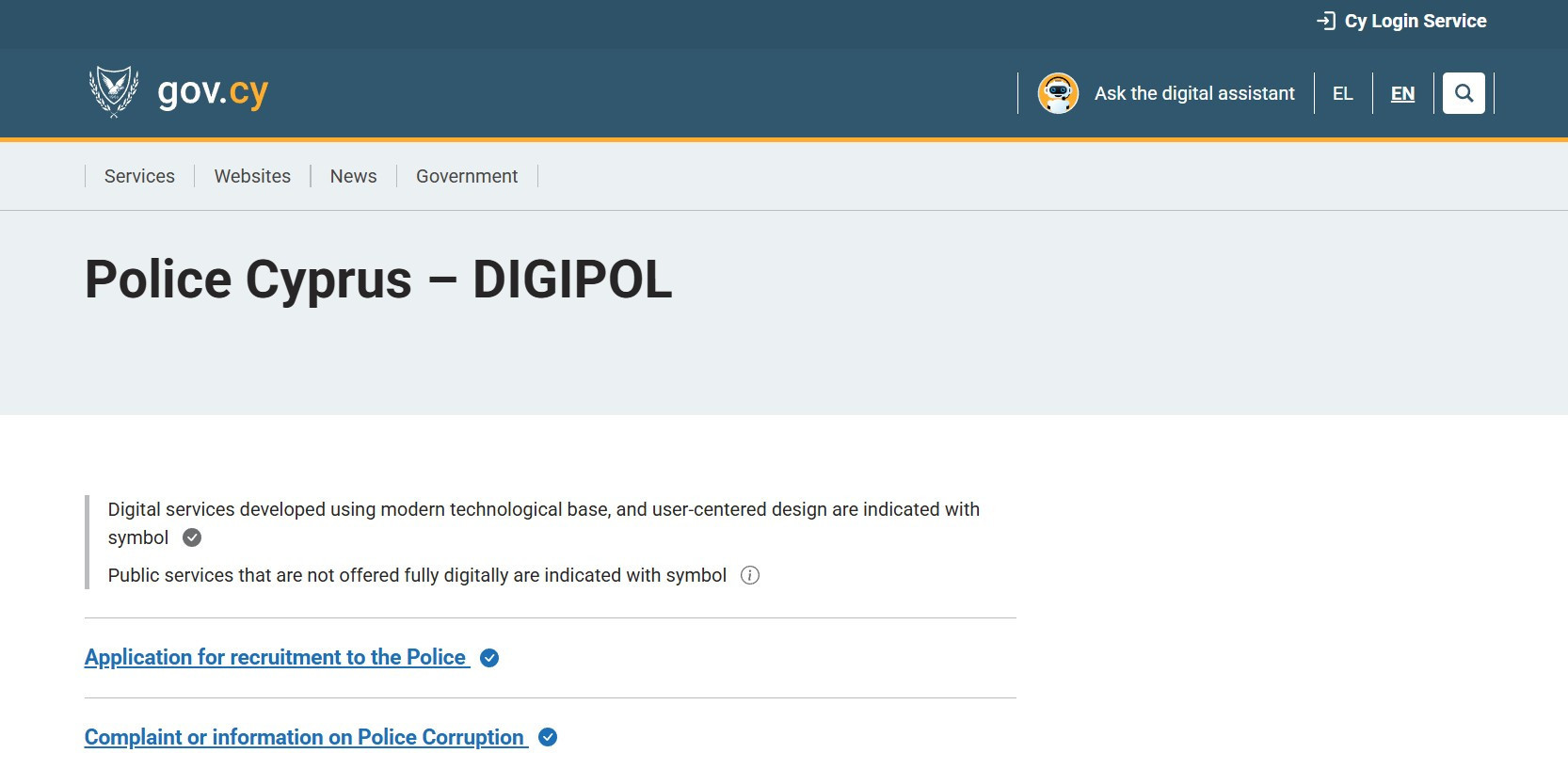The height and width of the screenshot is (769, 1568).
Task: Go to the News section
Action: (353, 176)
